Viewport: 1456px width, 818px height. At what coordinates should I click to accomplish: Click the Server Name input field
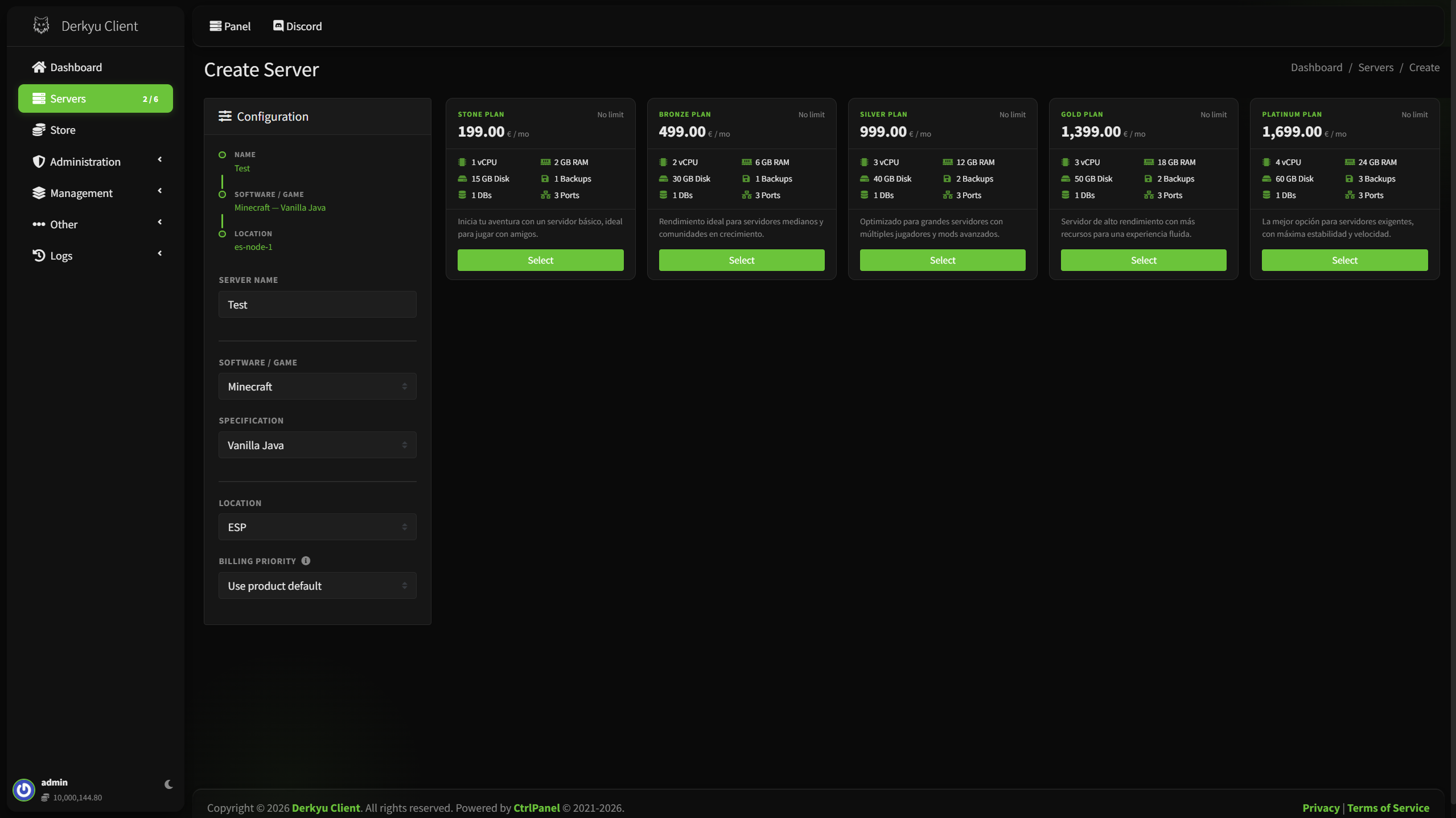click(x=318, y=305)
